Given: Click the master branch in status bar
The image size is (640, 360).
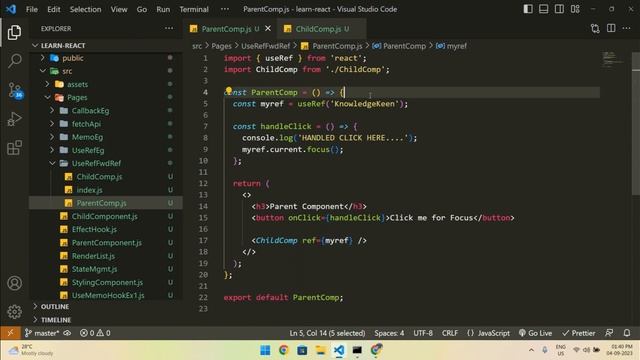Looking at the screenshot, I should tap(42, 333).
